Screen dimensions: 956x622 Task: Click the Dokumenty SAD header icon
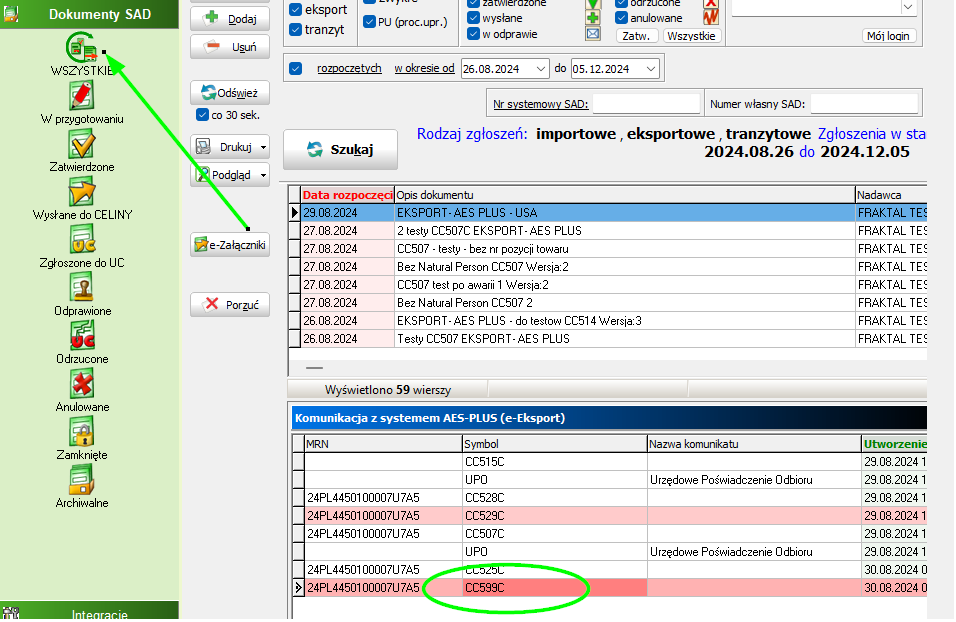(11, 13)
